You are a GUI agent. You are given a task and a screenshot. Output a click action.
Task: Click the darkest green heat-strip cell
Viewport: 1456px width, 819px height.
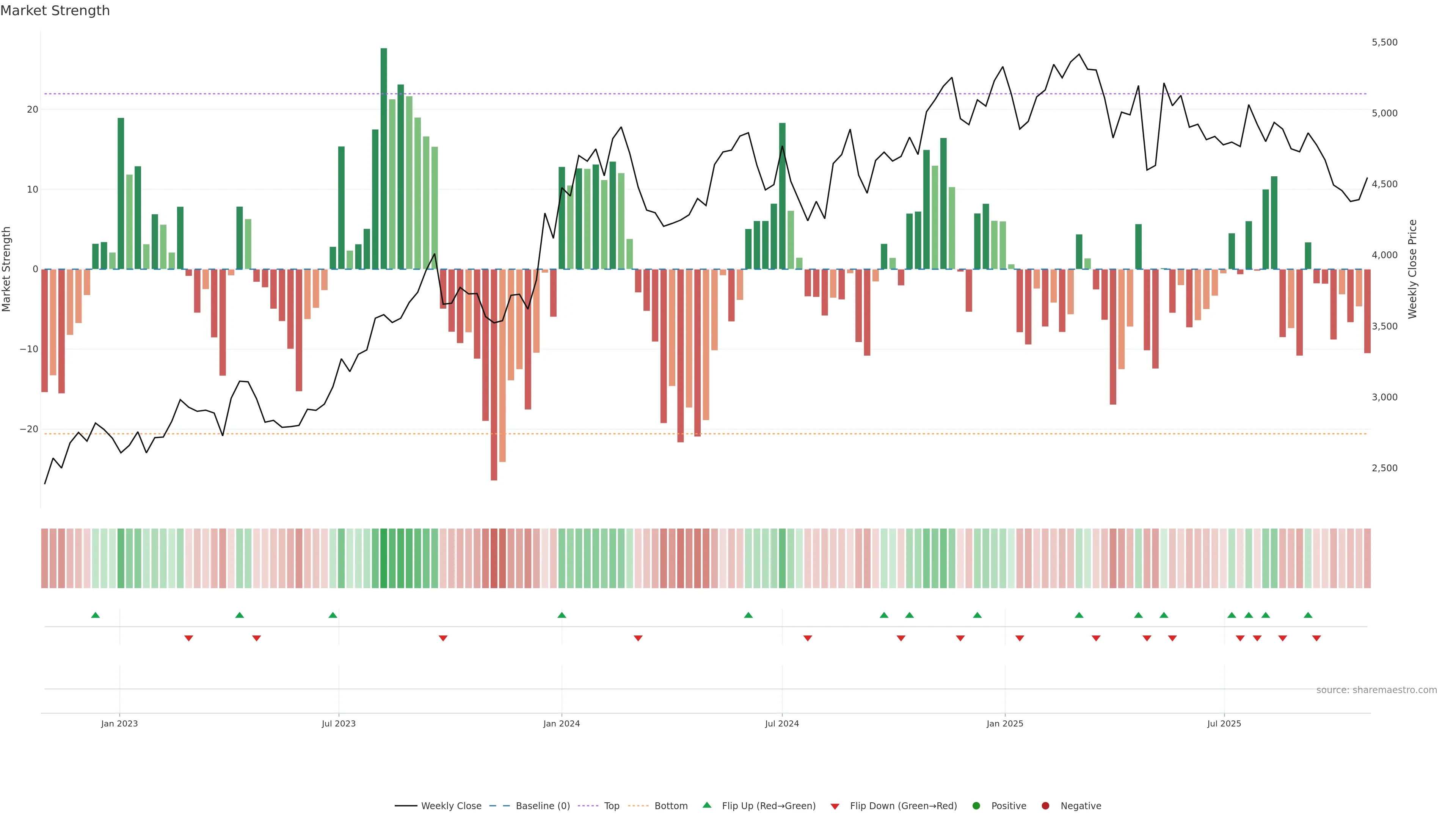click(384, 559)
